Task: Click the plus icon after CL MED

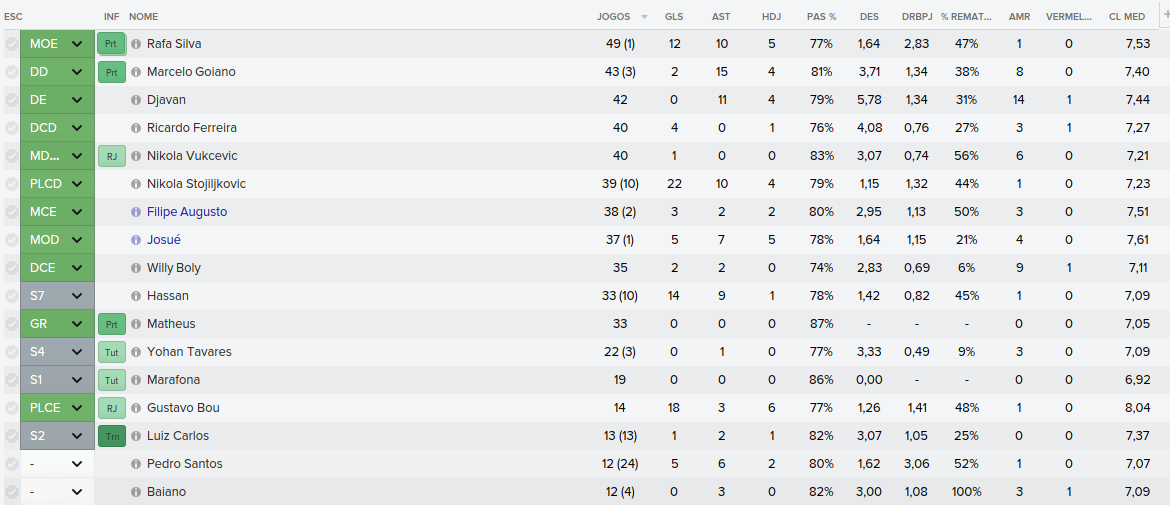Action: tap(1166, 15)
